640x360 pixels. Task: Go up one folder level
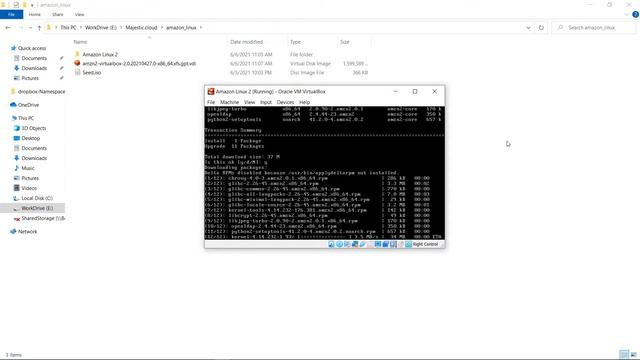(x=39, y=27)
